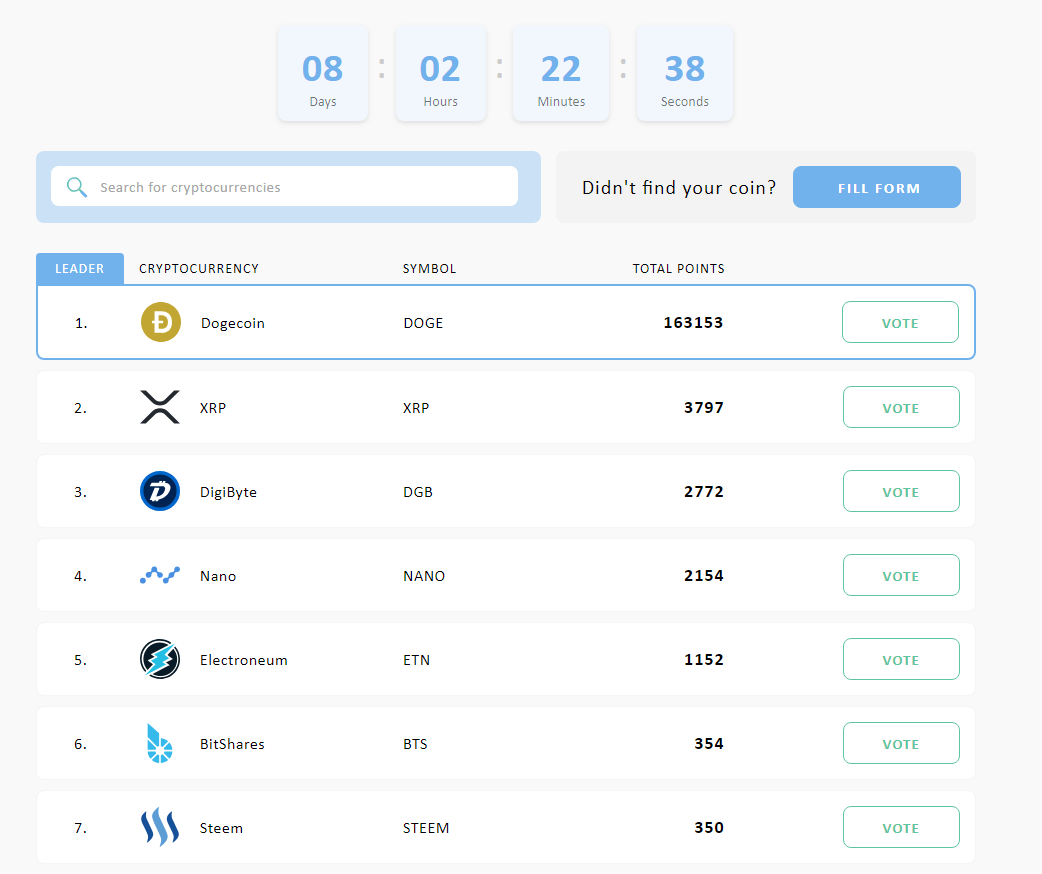This screenshot has height=874, width=1042.
Task: Vote for Electroneum
Action: (x=901, y=659)
